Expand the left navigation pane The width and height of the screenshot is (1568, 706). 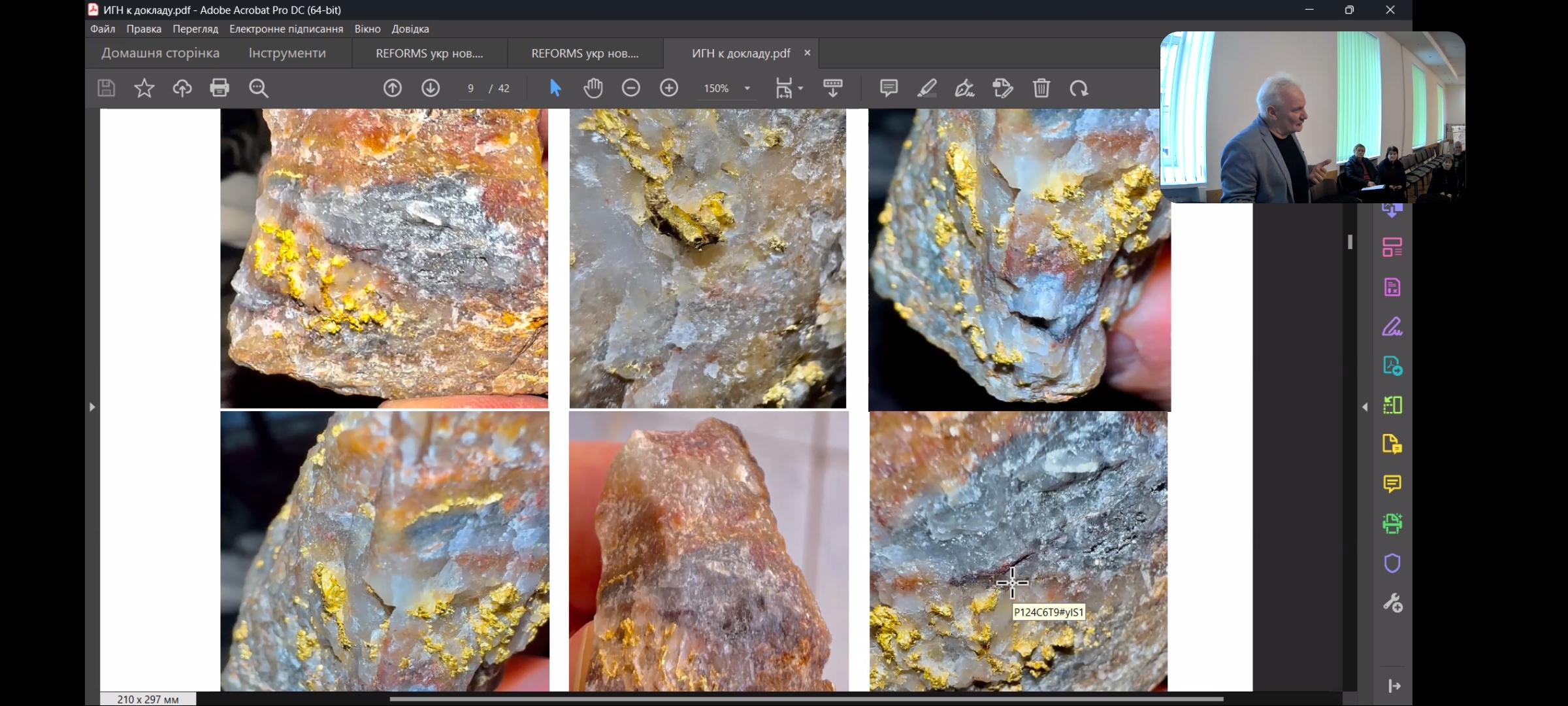(x=92, y=407)
